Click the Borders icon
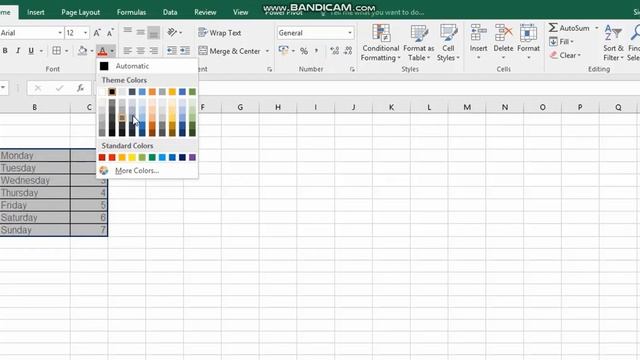The height and width of the screenshot is (360, 640). click(x=57, y=51)
